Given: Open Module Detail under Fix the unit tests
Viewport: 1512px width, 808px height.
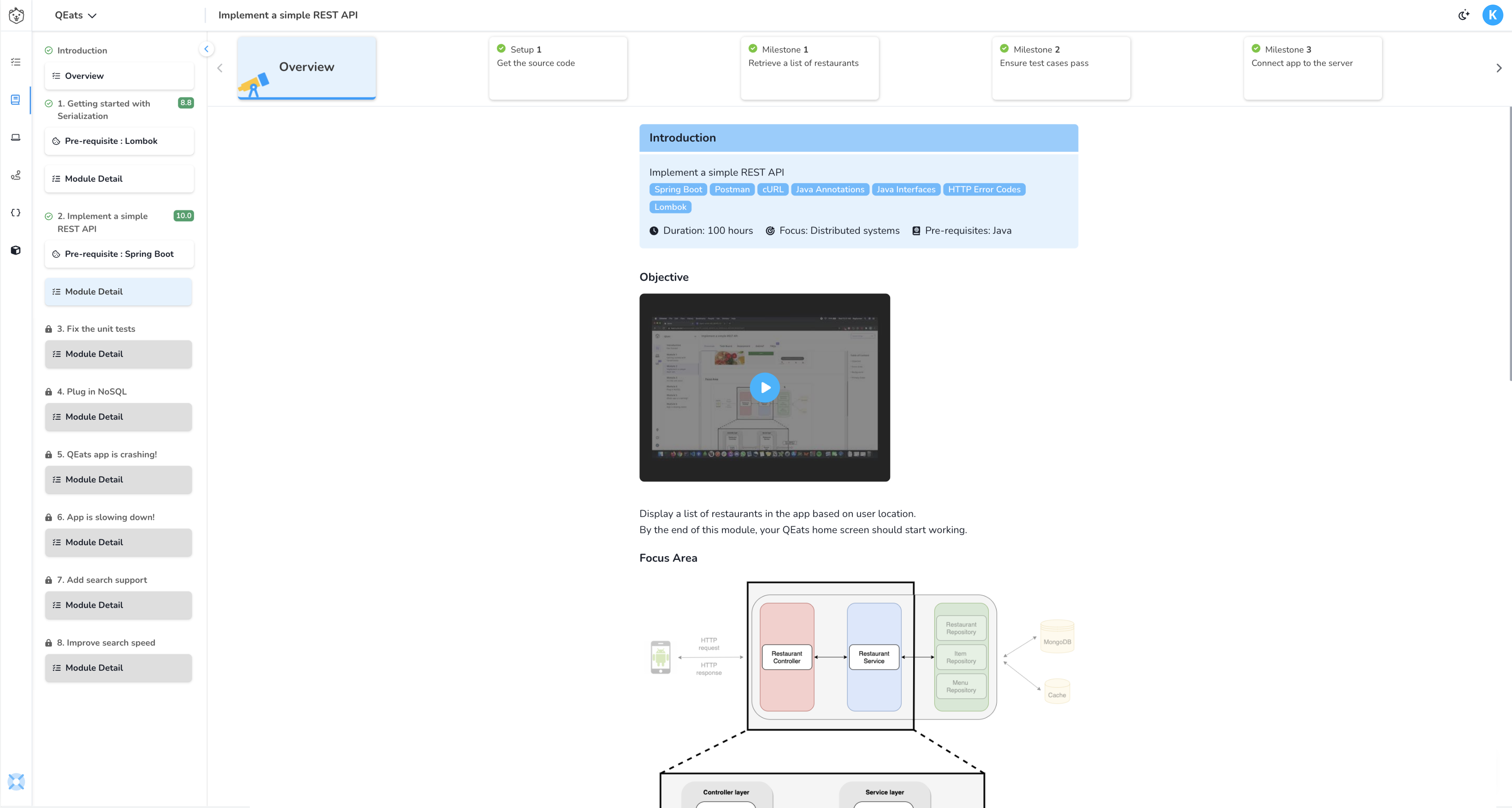Looking at the screenshot, I should [x=118, y=354].
